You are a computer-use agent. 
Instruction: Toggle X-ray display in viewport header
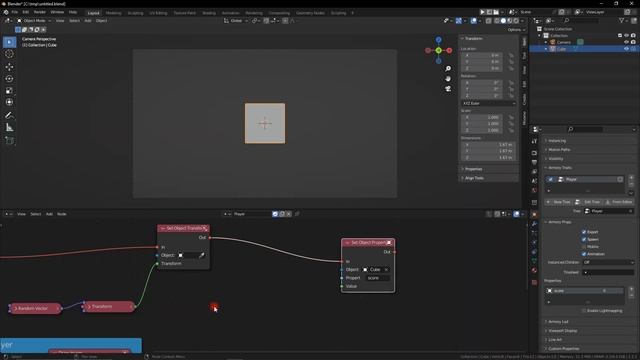click(489, 20)
